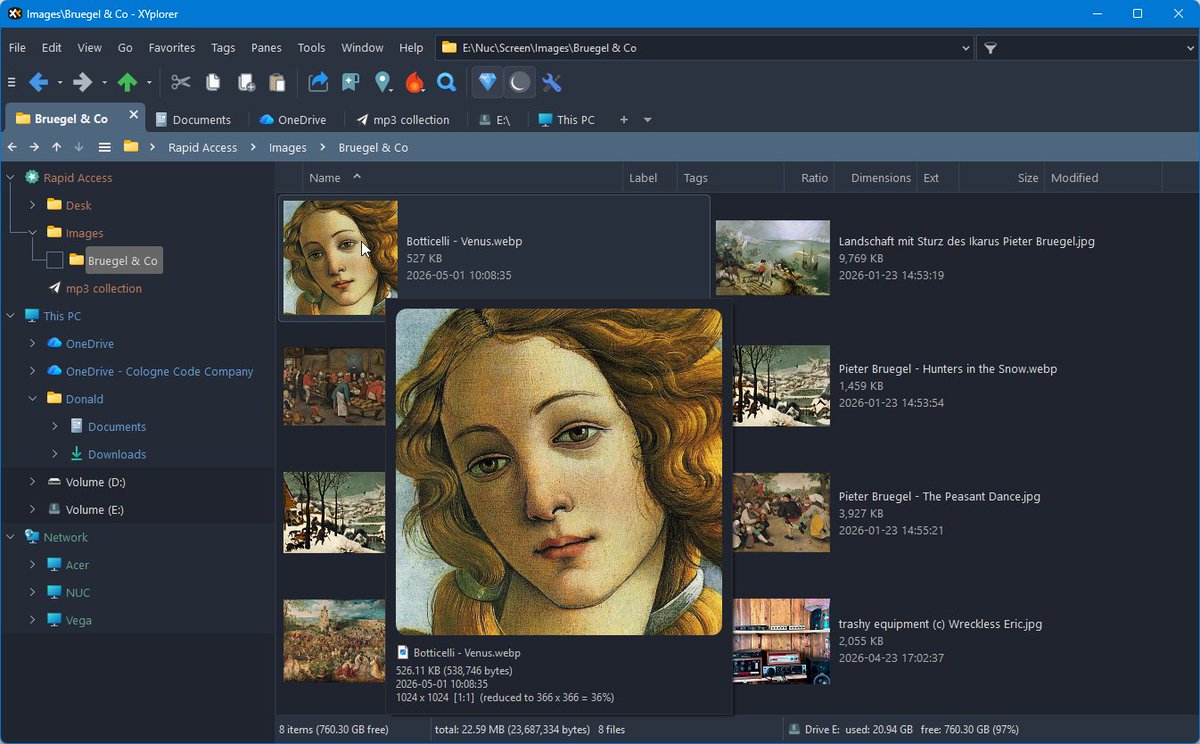Tick the checkbox beside Bruegel & Co in the tree
Viewport: 1200px width, 744px height.
pos(55,260)
